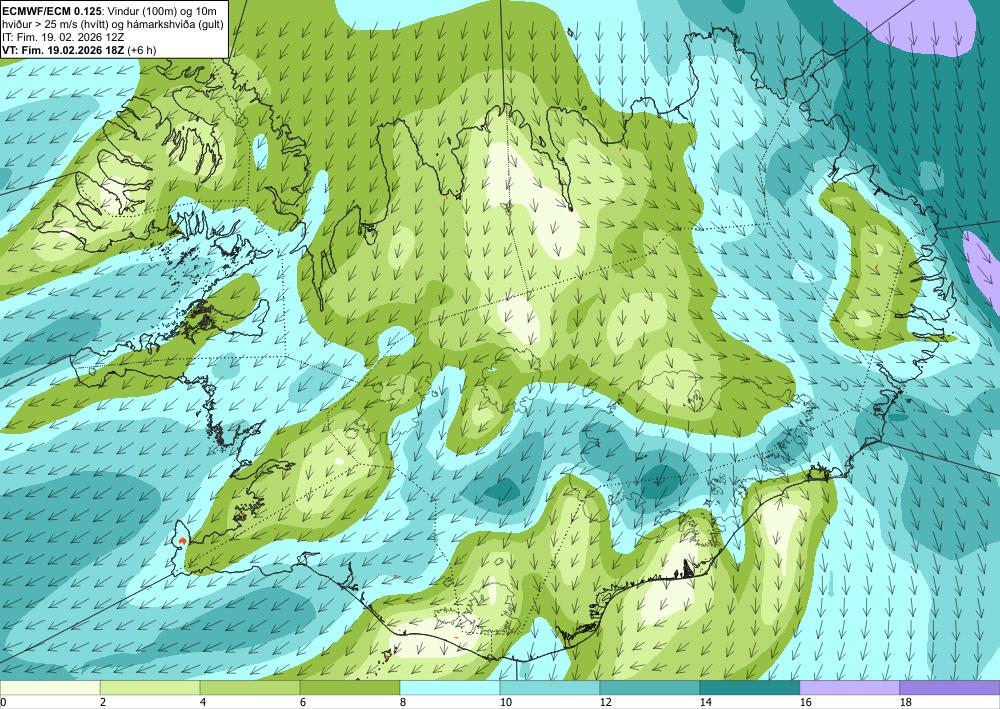Click the medium teal 12–14 legend swatch

point(650,687)
